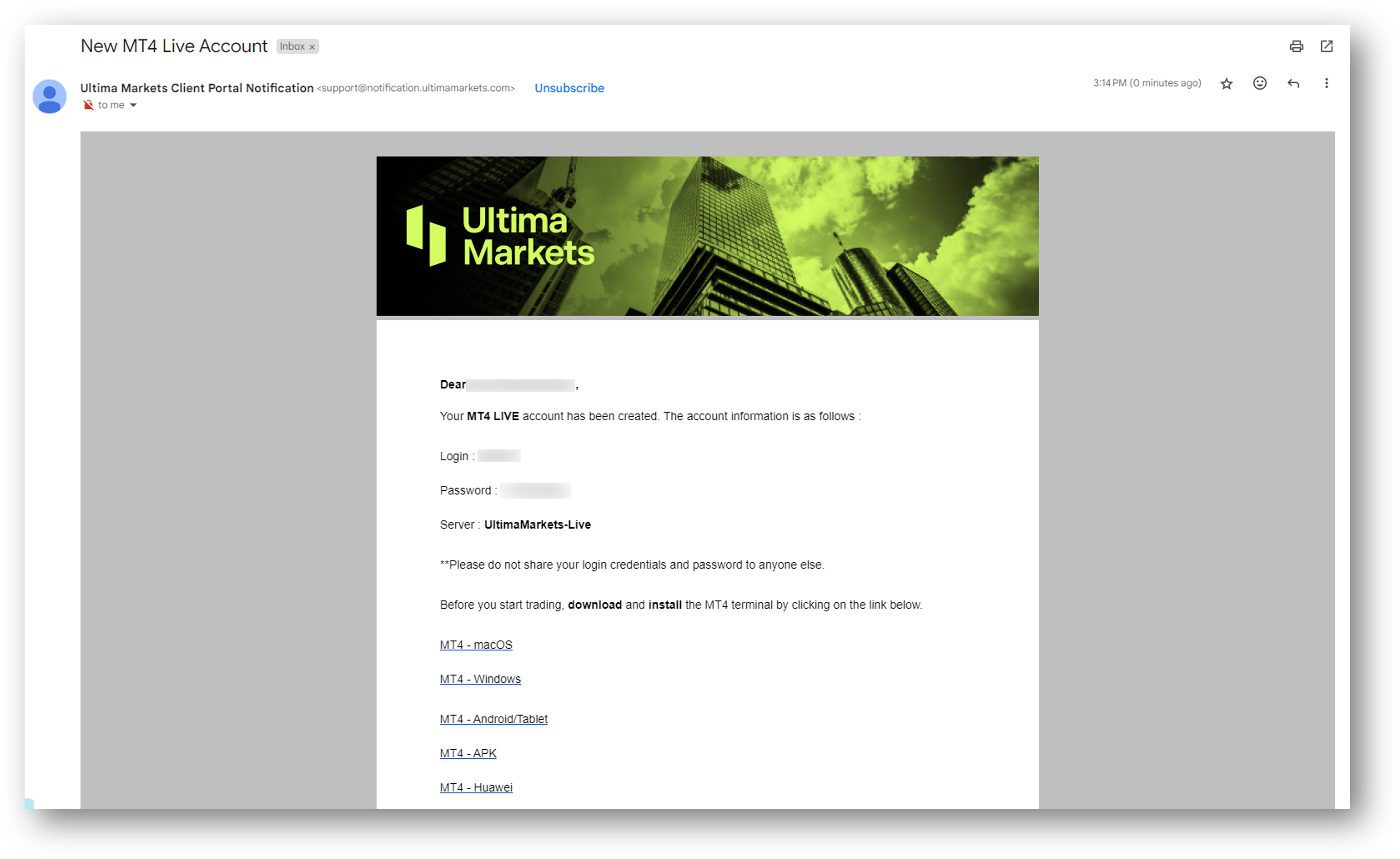Click the sender name Ultima Markets Client Portal
Image resolution: width=1400 pixels, height=859 pixels.
[x=197, y=88]
